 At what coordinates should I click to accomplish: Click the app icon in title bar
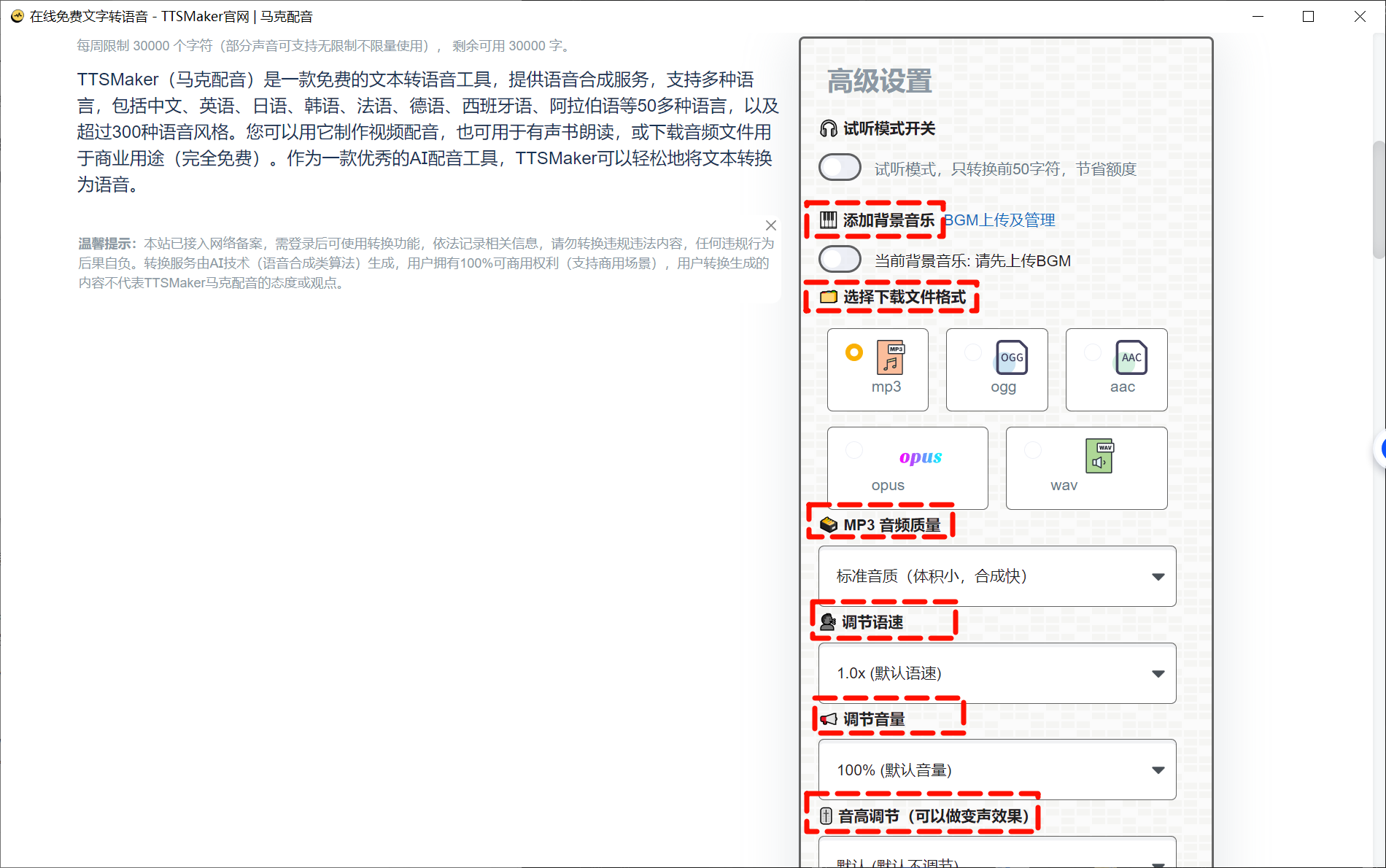(x=17, y=16)
